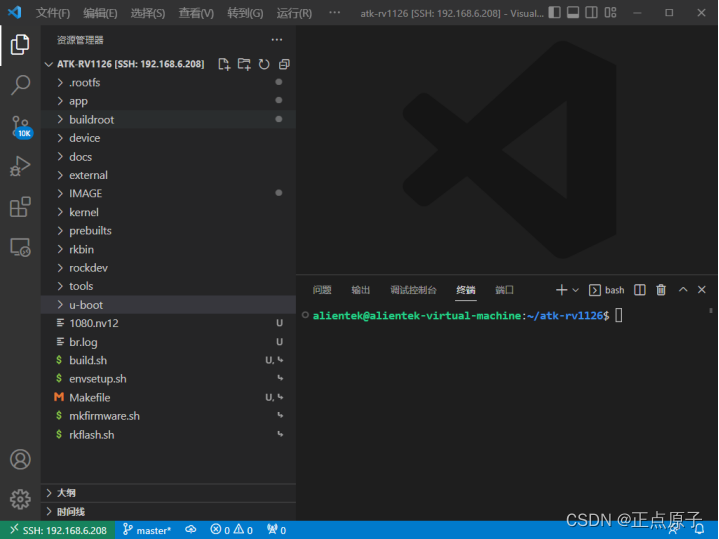Open the 1080.nv12 file
Screen dimensions: 719x539
(168, 323)
